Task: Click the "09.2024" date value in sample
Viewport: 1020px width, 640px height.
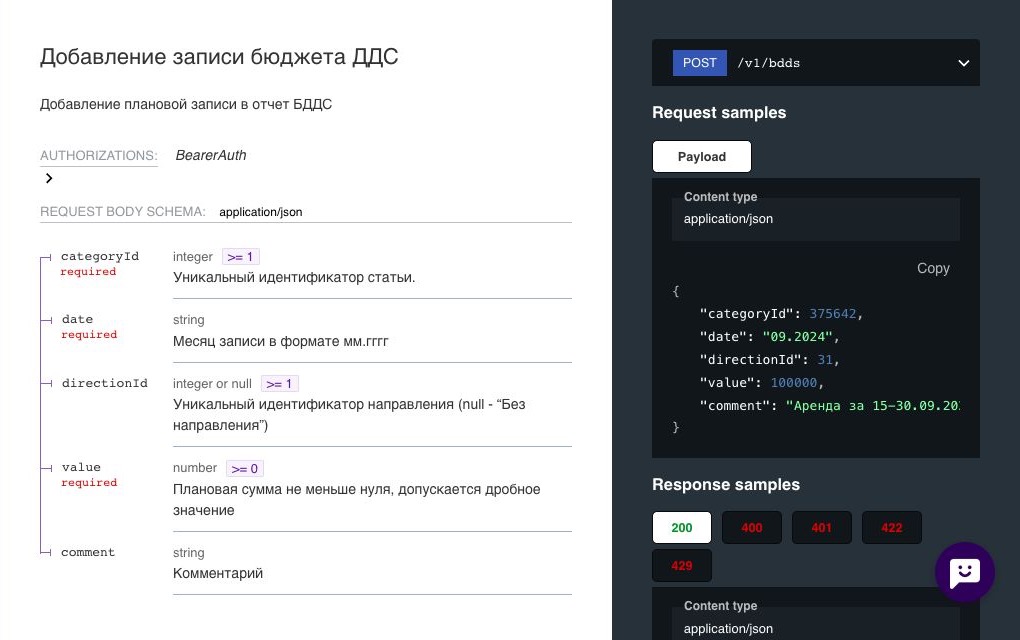Action: pos(797,336)
